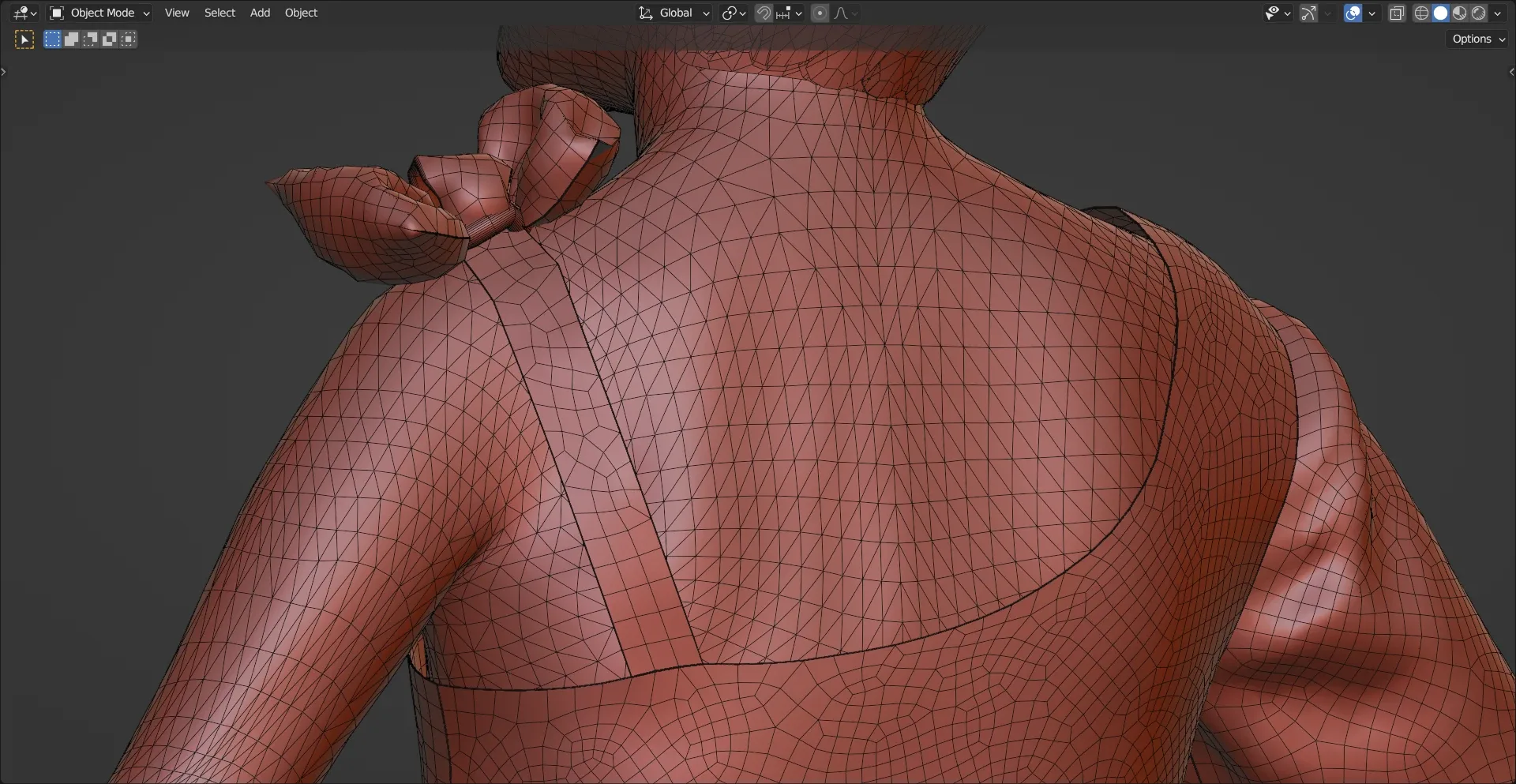Choose Subtract Selection mode icon
The height and width of the screenshot is (784, 1516).
(90, 39)
